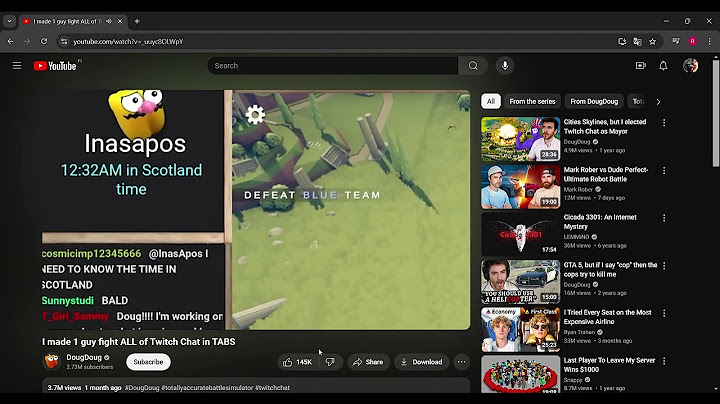
Task: Go forward in browser
Action: tap(27, 41)
